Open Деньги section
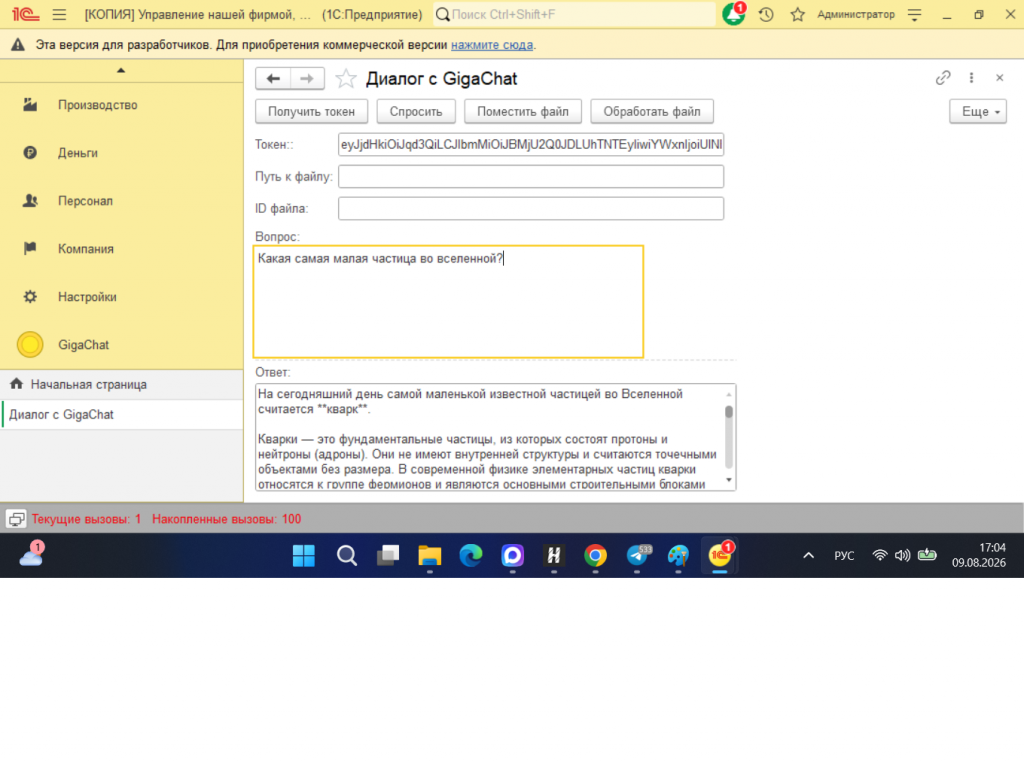Image resolution: width=1024 pixels, height=763 pixels. click(121, 153)
